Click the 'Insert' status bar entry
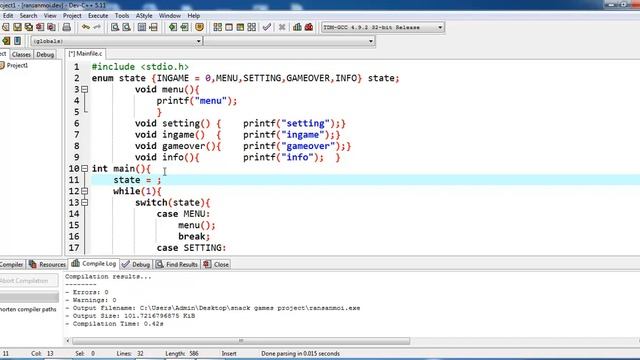This screenshot has width=640, height=360. (229, 353)
